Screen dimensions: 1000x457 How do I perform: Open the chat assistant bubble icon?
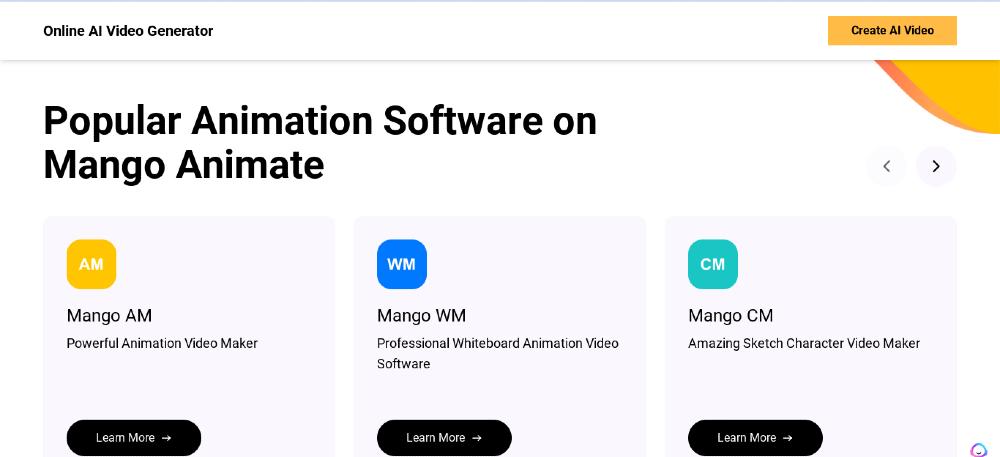click(978, 450)
